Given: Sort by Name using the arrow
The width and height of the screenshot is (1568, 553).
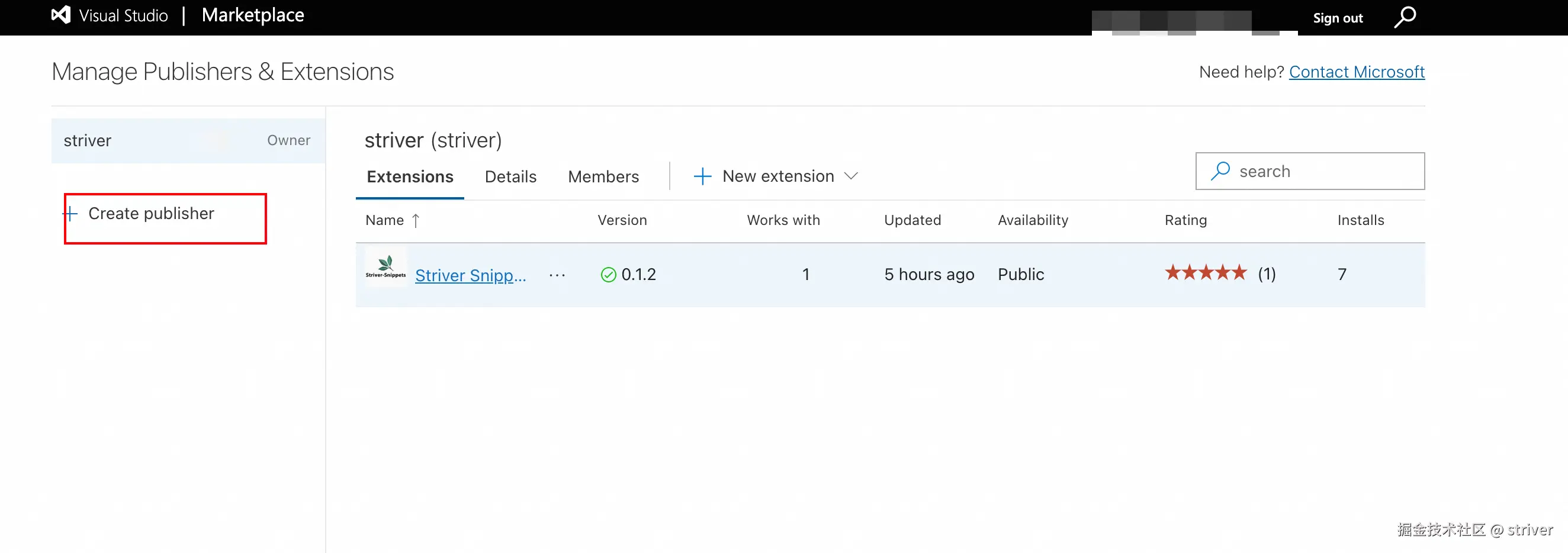Looking at the screenshot, I should pos(416,220).
